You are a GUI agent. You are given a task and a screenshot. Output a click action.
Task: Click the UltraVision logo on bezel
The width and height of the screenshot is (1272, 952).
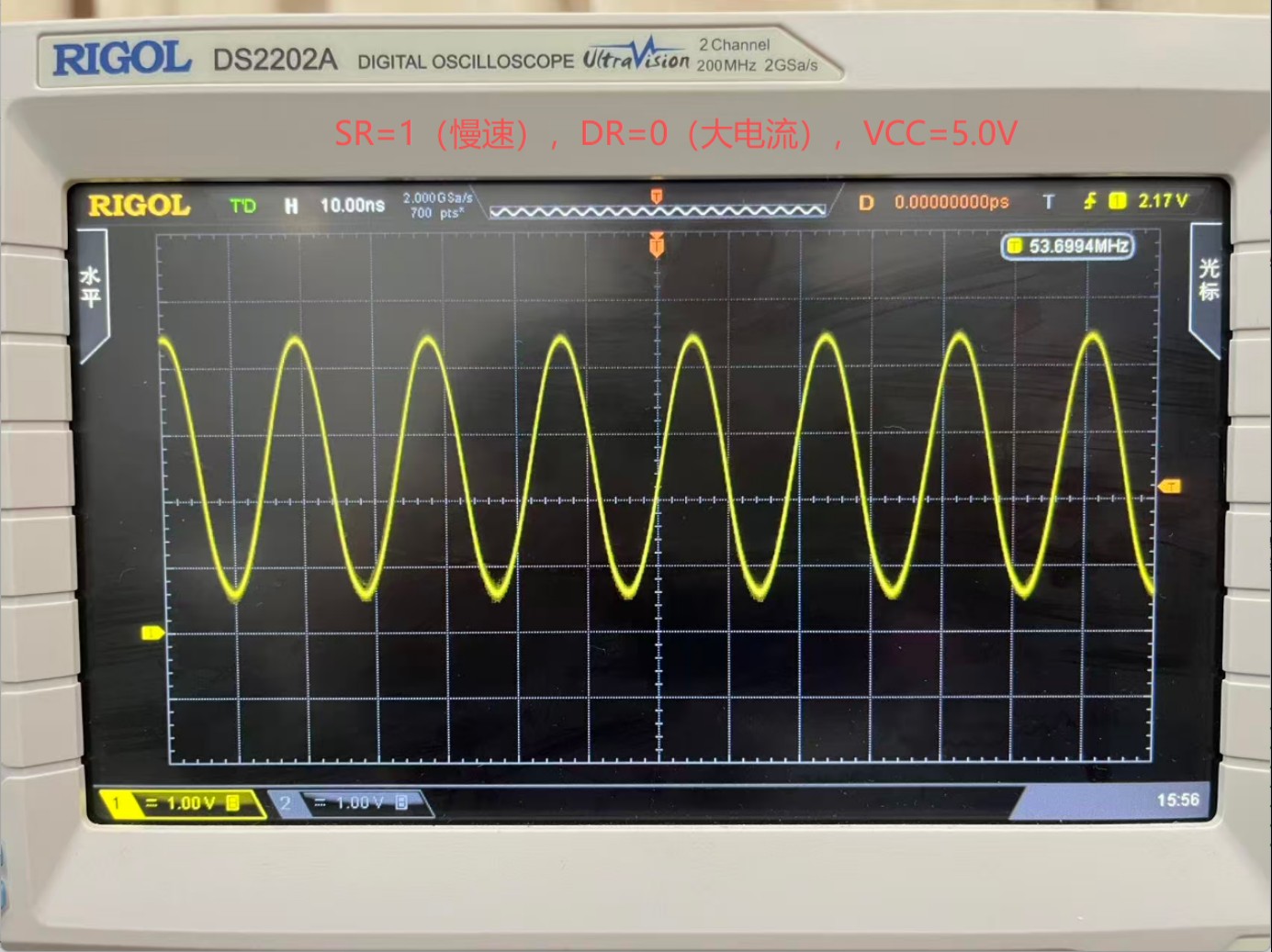point(636,55)
